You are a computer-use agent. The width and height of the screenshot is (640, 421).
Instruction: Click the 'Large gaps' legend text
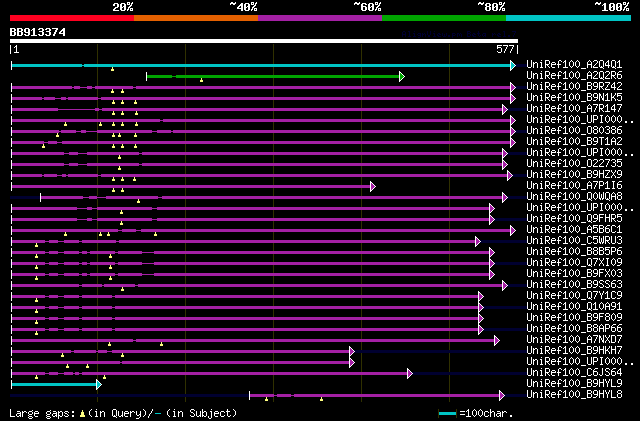(x=42, y=413)
